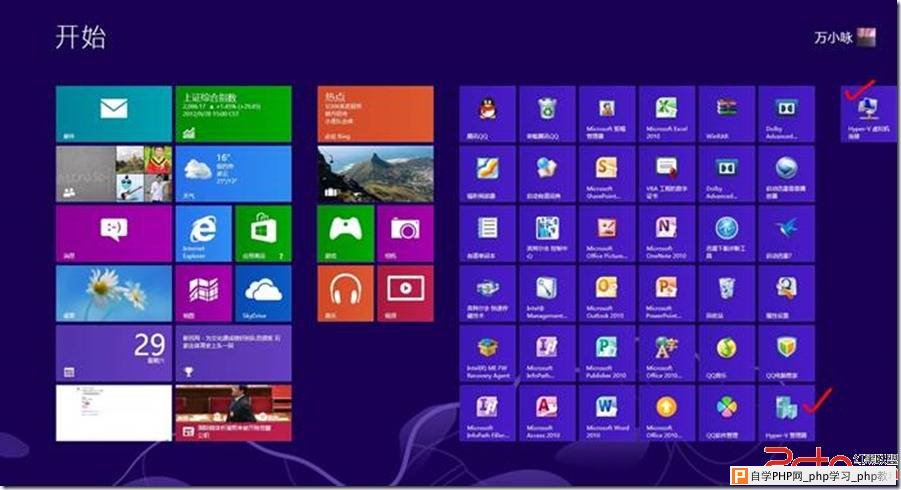Launch Microsoft PowerPoint tile
Image resolution: width=901 pixels, height=490 pixels.
[667, 293]
